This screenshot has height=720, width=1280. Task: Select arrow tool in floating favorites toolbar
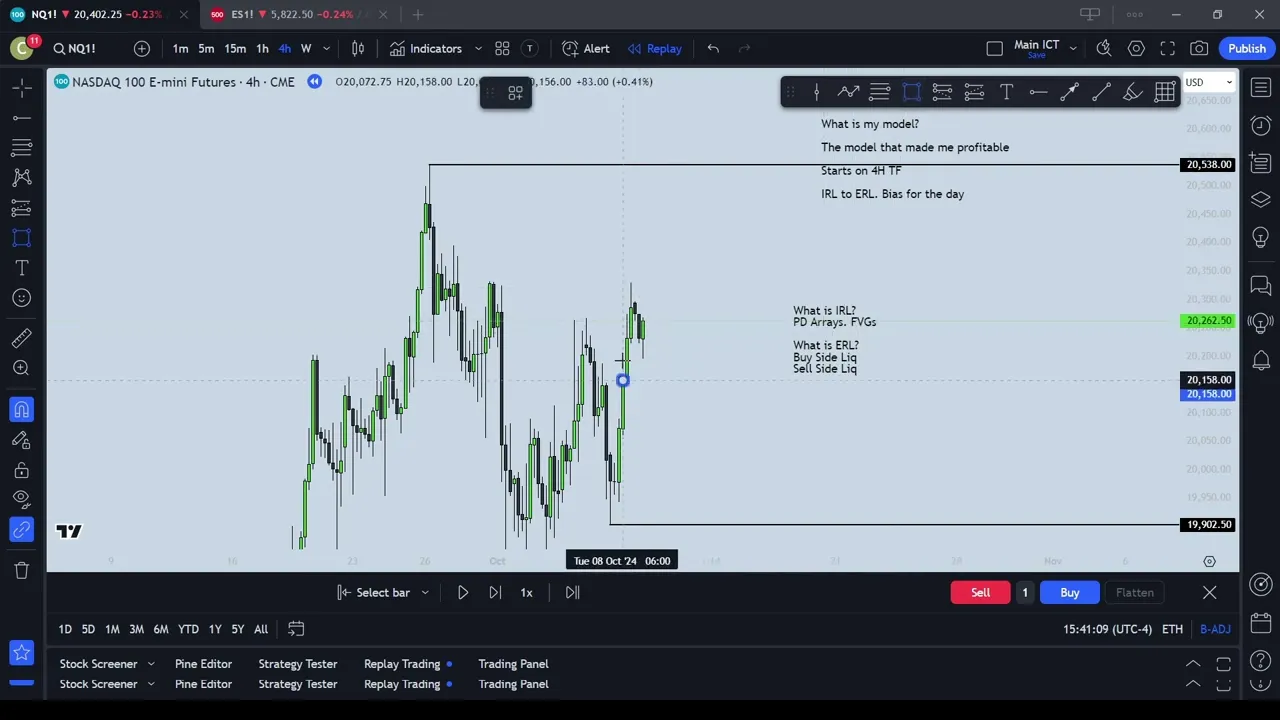[1069, 92]
